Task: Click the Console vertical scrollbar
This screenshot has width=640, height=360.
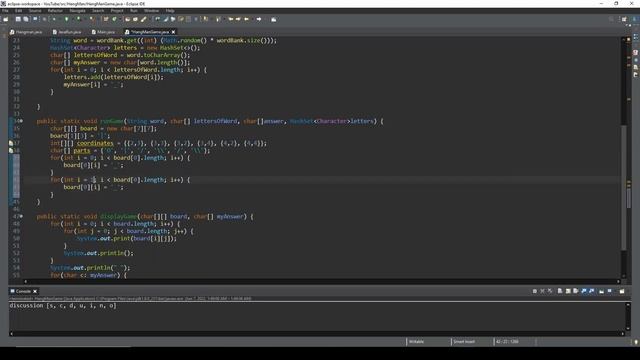Action: pyautogui.click(x=628, y=316)
